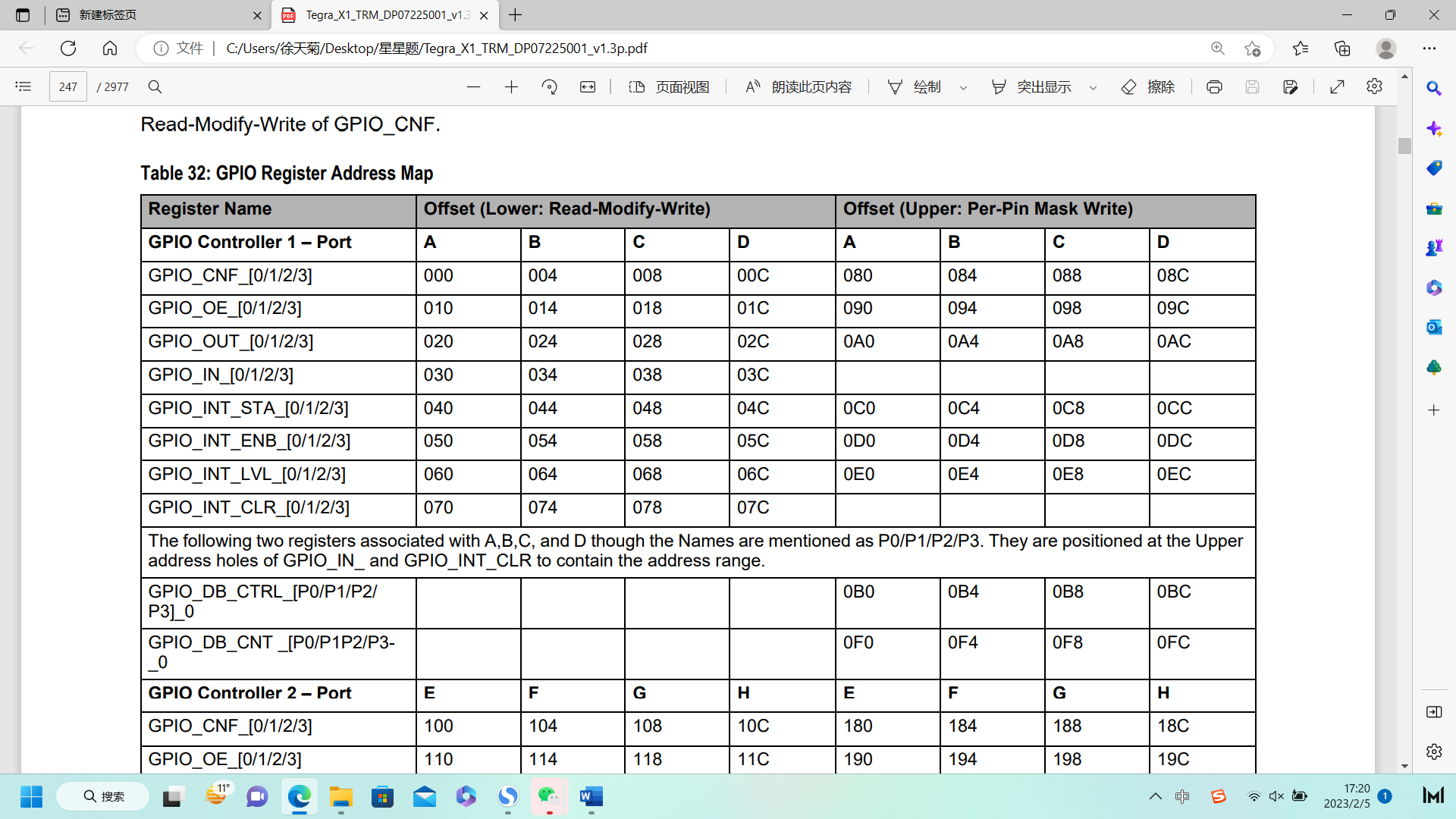Click the Save As icon
Viewport: 1456px width, 819px height.
[1290, 86]
